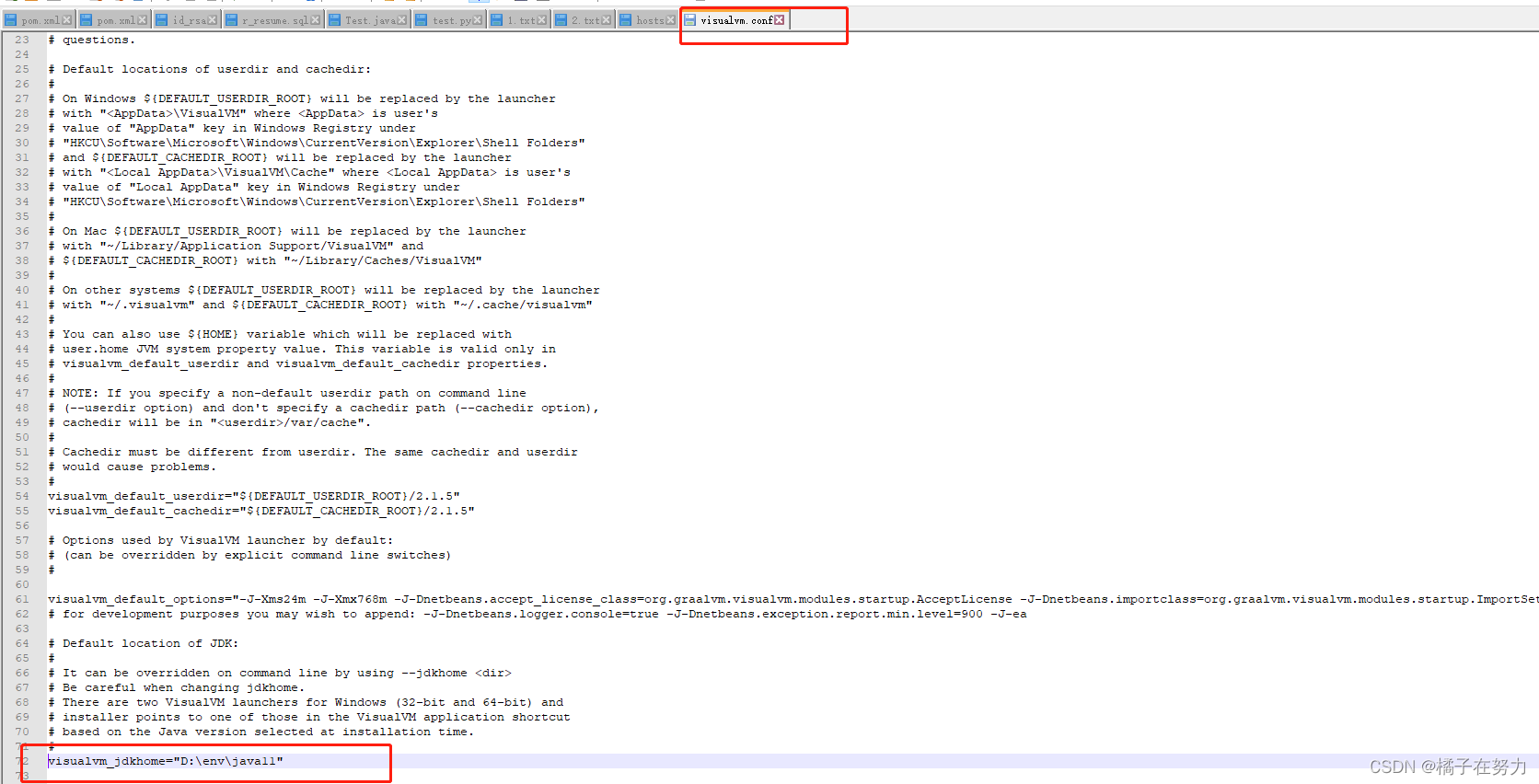Click the "# On Mac ${DEFAULT_USERDIR_ROOT}" line
The width and height of the screenshot is (1539, 784).
pyautogui.click(x=287, y=231)
